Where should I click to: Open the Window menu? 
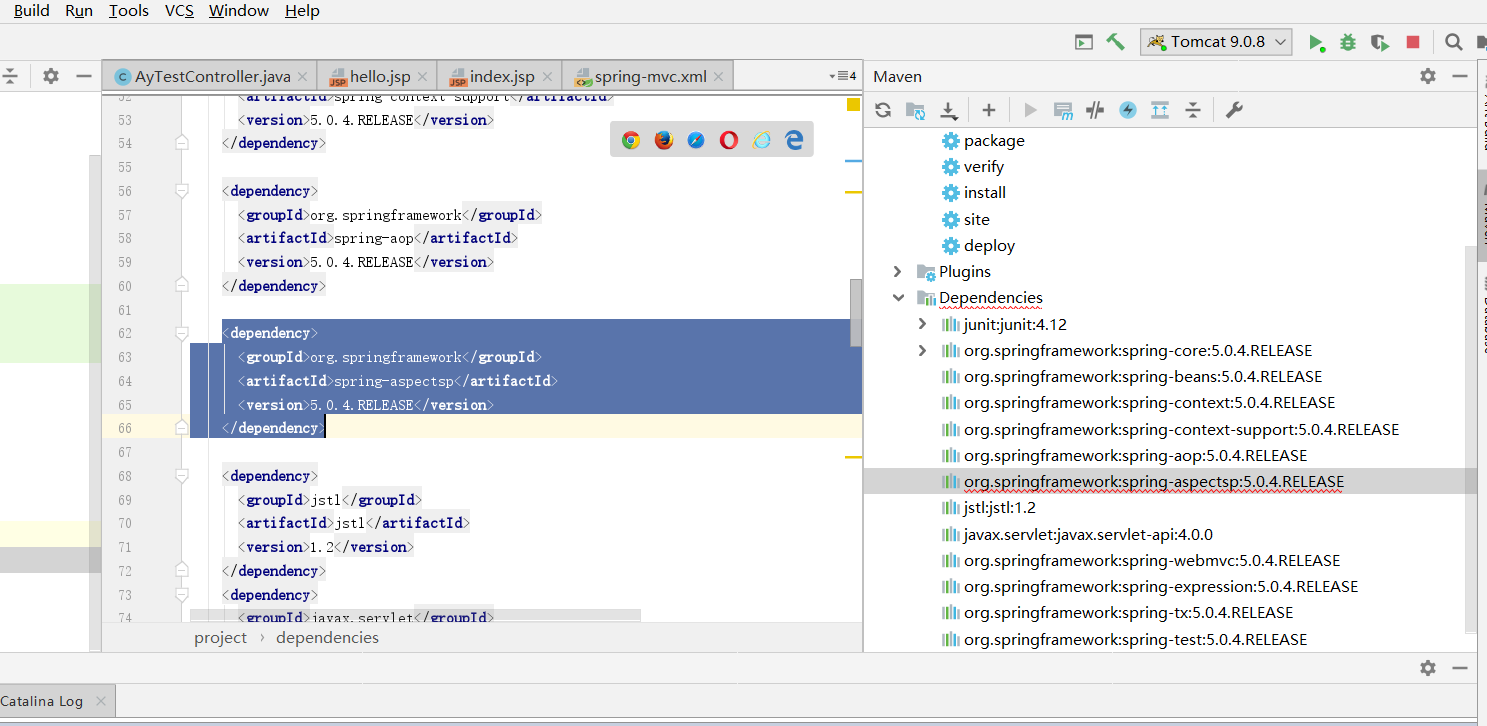tap(239, 10)
